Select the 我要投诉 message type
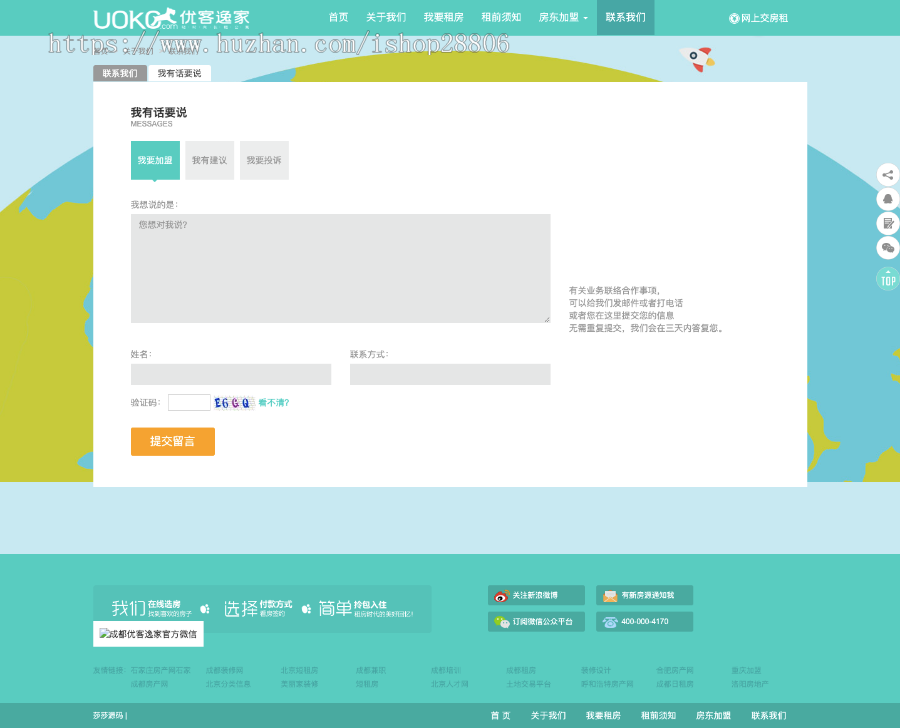The height and width of the screenshot is (728, 900). (x=263, y=160)
